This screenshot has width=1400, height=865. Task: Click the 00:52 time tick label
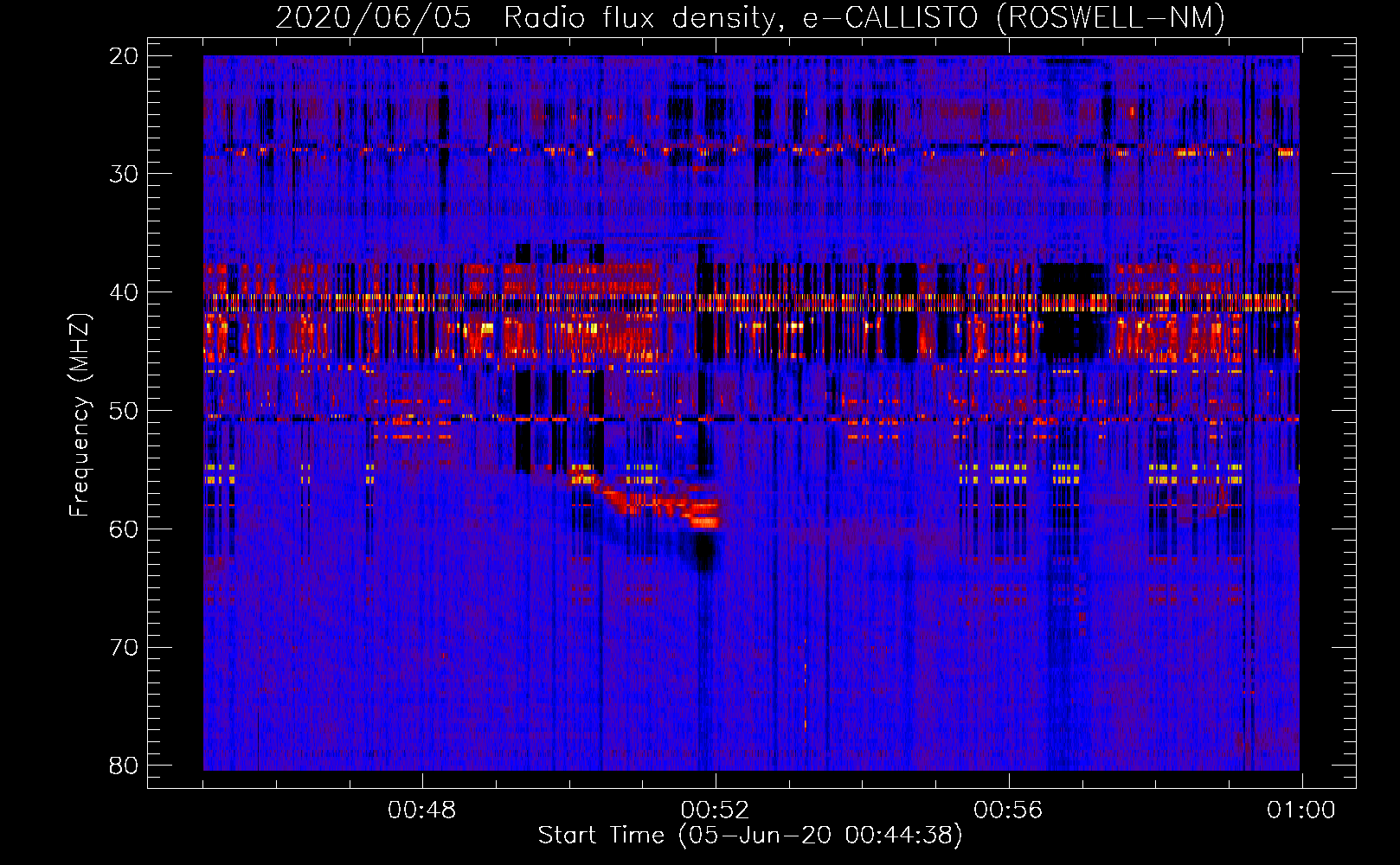pyautogui.click(x=715, y=811)
